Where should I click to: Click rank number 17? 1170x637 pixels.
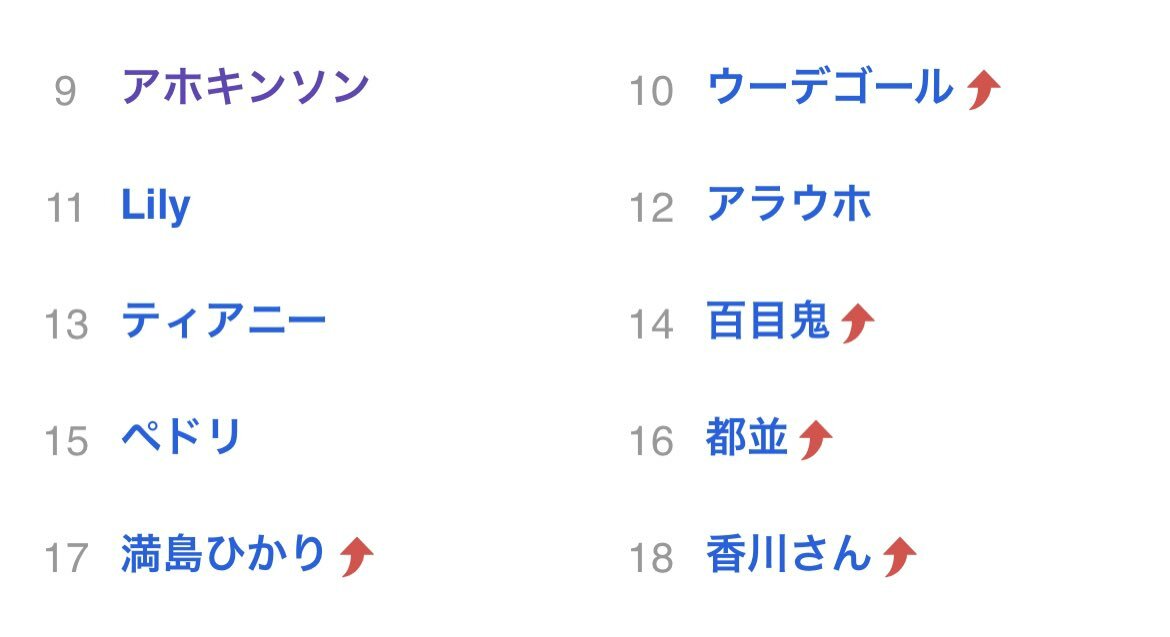pos(66,558)
